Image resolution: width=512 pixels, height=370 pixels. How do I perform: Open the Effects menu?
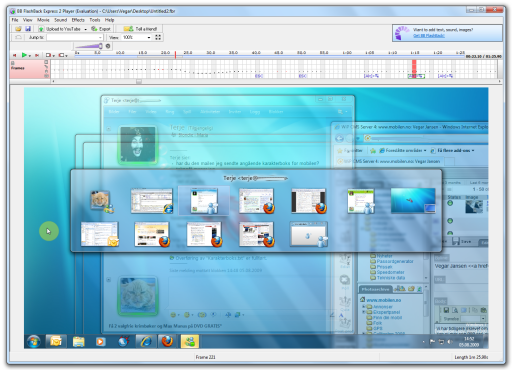pos(78,20)
